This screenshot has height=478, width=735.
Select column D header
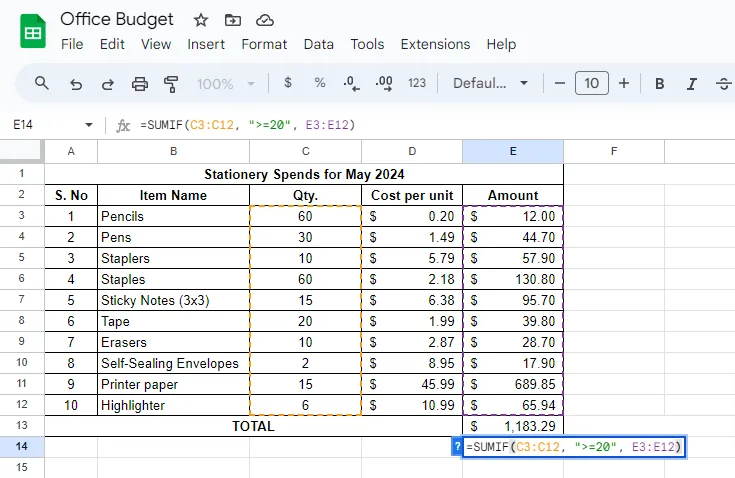click(412, 151)
